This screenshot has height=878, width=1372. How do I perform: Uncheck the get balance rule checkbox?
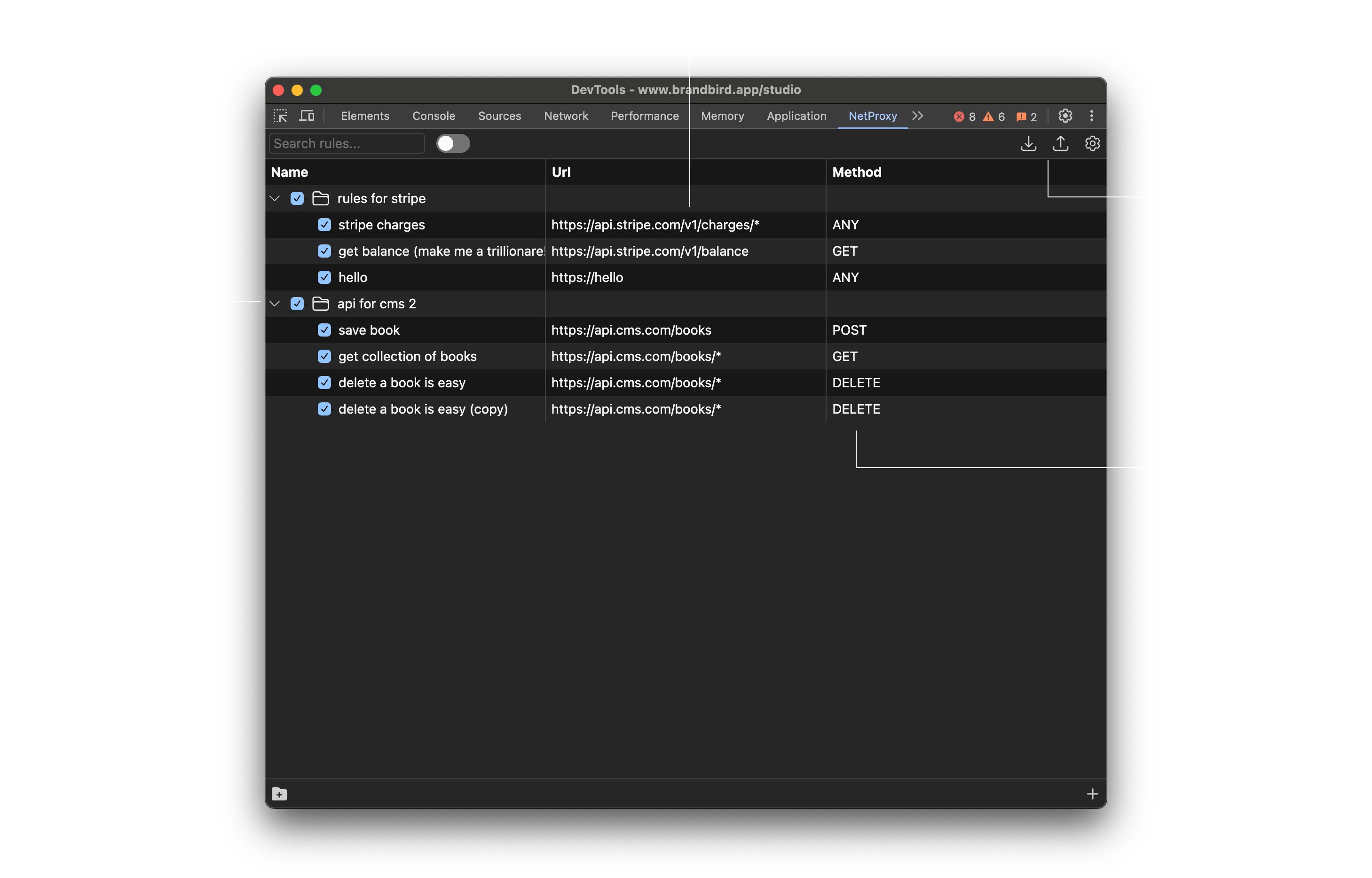click(x=324, y=251)
